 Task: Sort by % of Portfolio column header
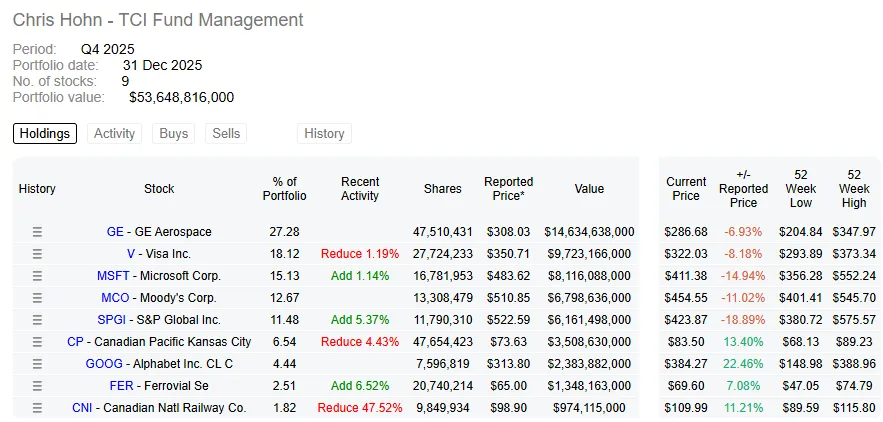285,189
